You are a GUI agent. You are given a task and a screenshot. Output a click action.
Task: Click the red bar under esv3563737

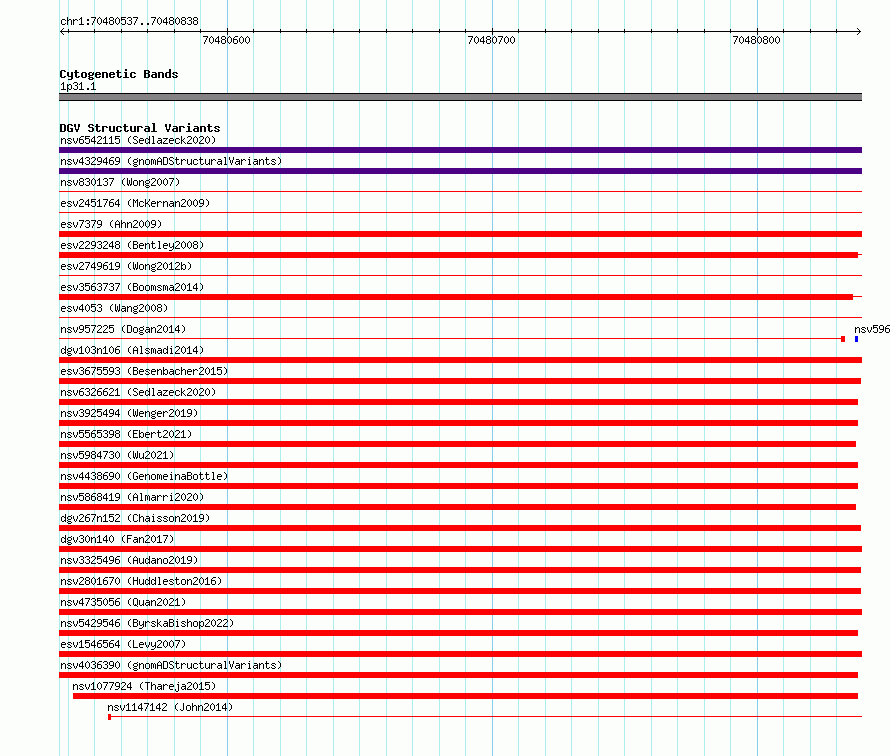point(456,297)
